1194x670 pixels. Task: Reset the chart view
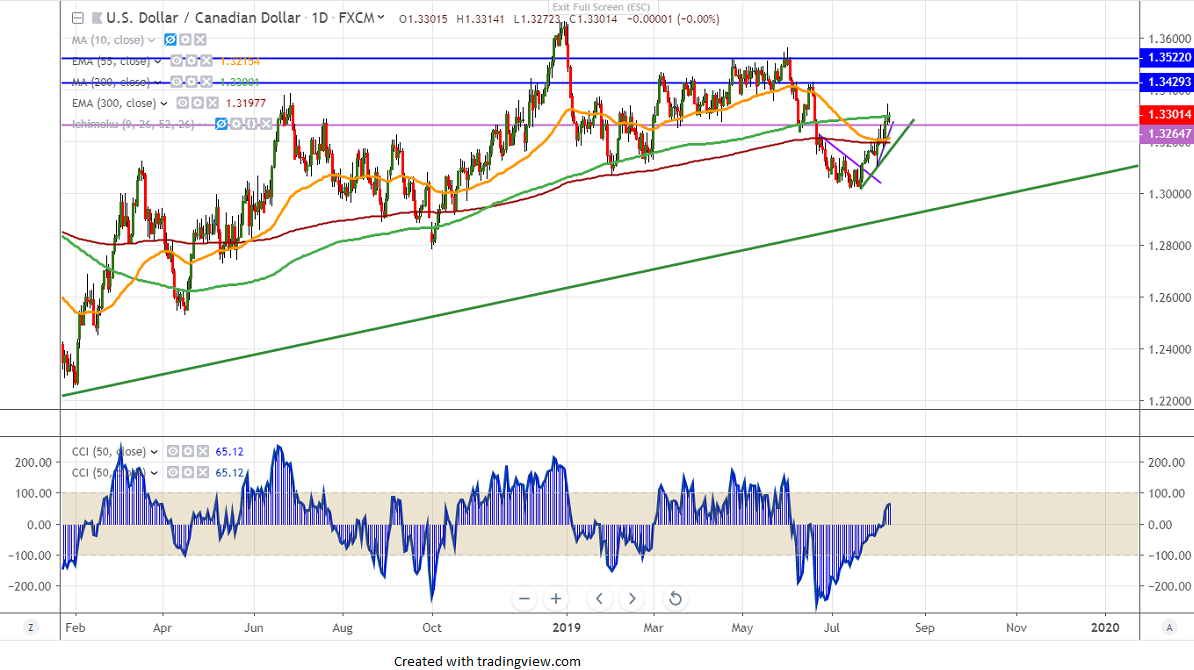click(675, 599)
